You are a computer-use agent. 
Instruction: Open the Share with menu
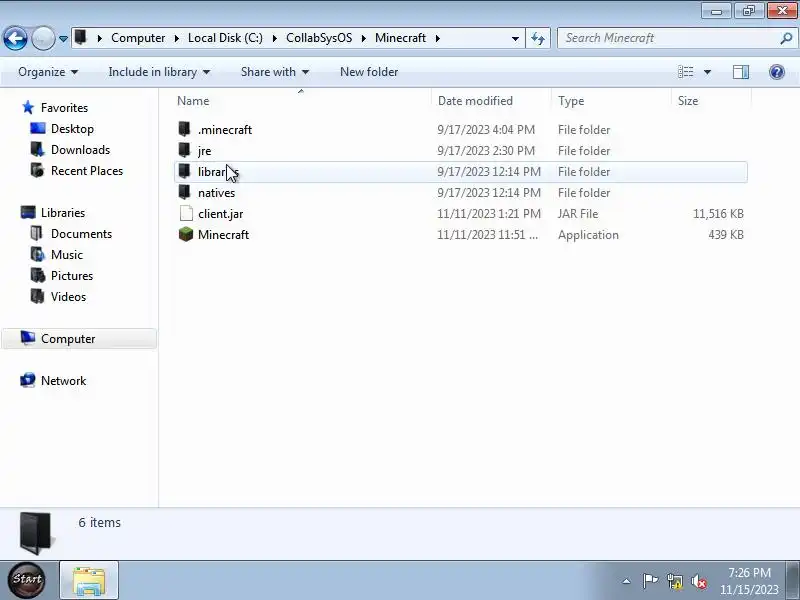pyautogui.click(x=275, y=72)
